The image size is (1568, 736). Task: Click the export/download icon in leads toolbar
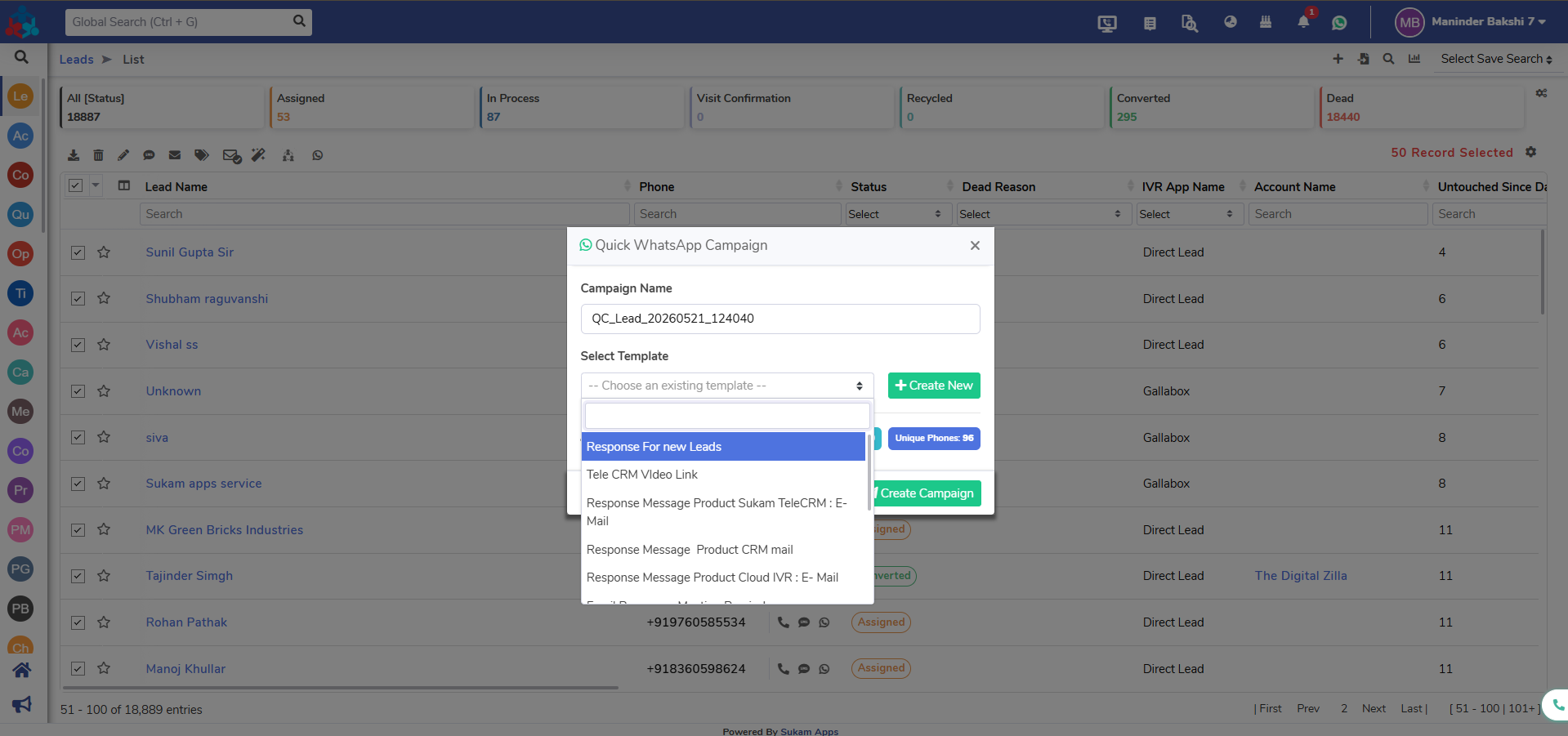[x=74, y=155]
